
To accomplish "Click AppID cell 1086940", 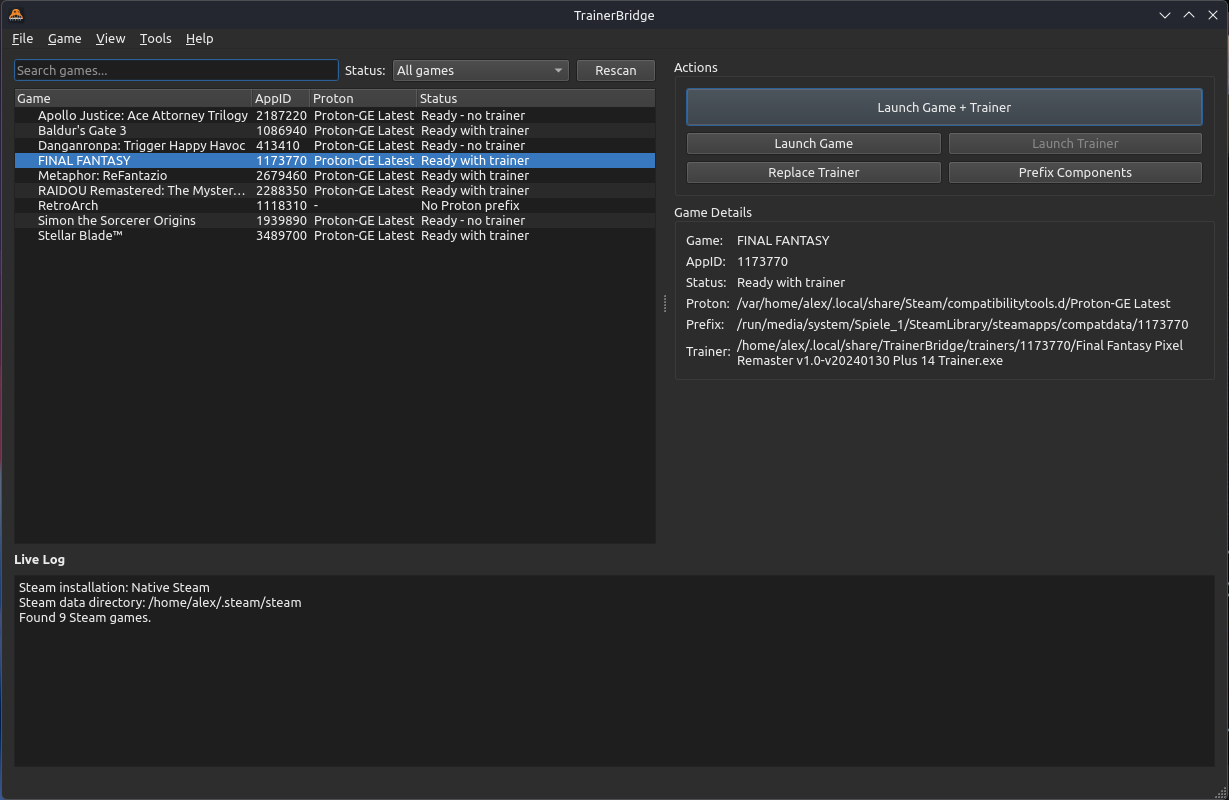I will point(281,130).
